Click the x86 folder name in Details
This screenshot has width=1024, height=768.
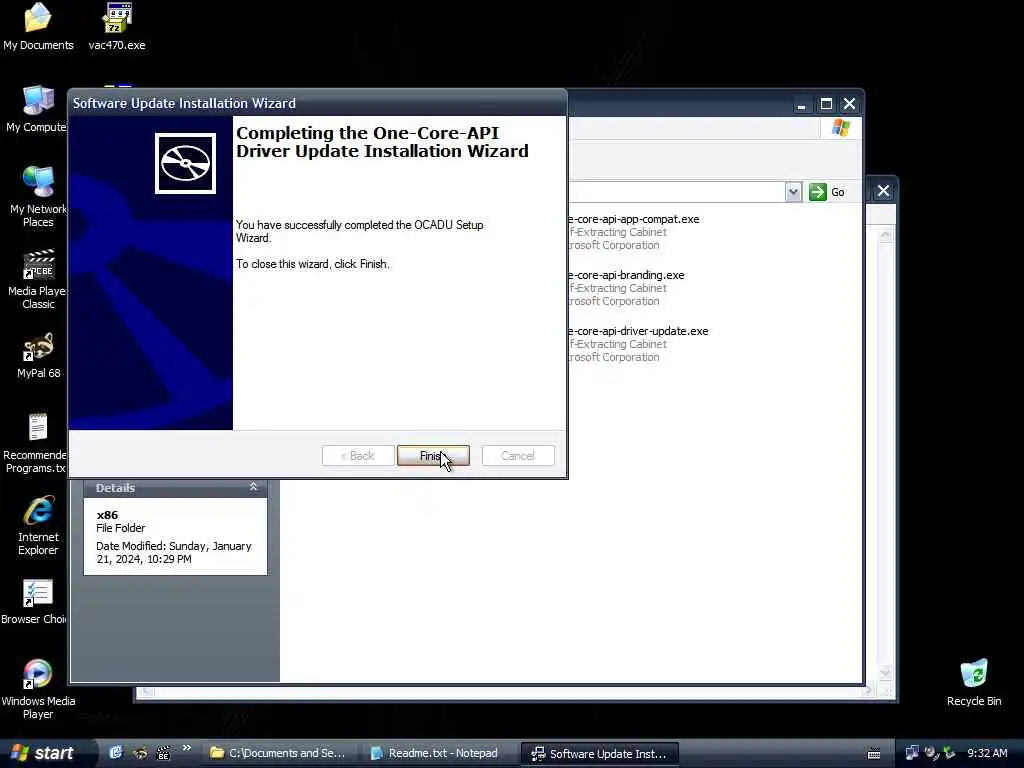pos(107,515)
